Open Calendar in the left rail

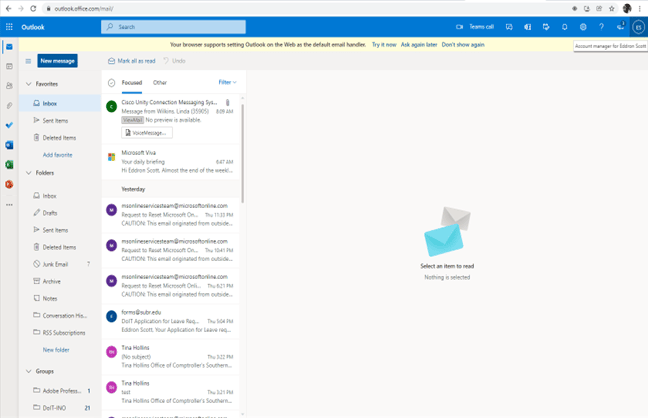[x=9, y=66]
